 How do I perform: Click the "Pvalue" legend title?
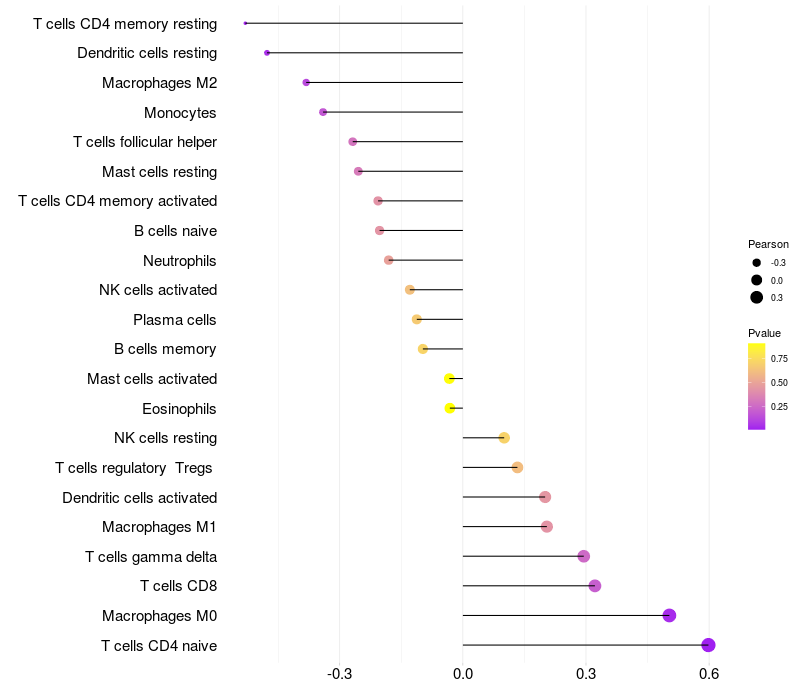[x=764, y=333]
